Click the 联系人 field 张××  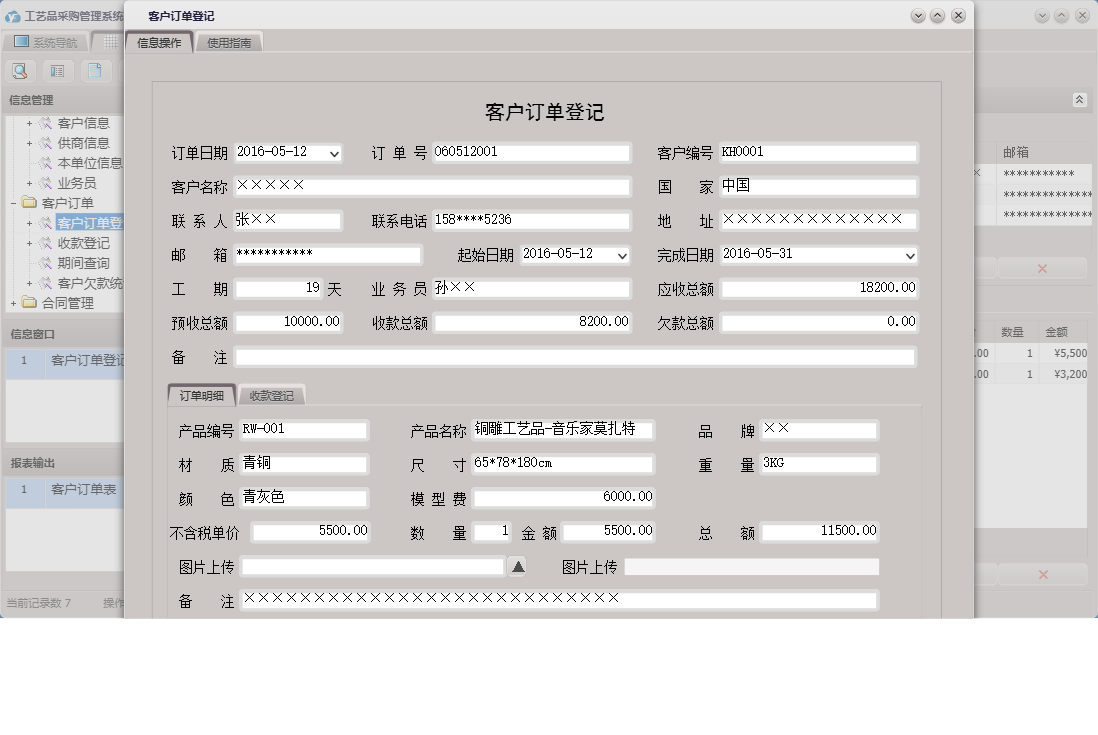288,220
